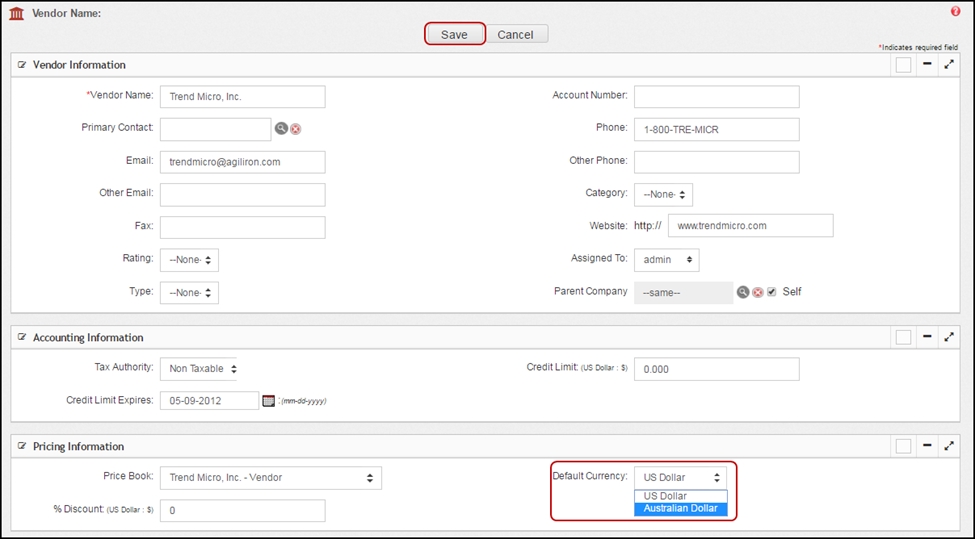975x539 pixels.
Task: Open the Default Currency dropdown
Action: click(680, 477)
